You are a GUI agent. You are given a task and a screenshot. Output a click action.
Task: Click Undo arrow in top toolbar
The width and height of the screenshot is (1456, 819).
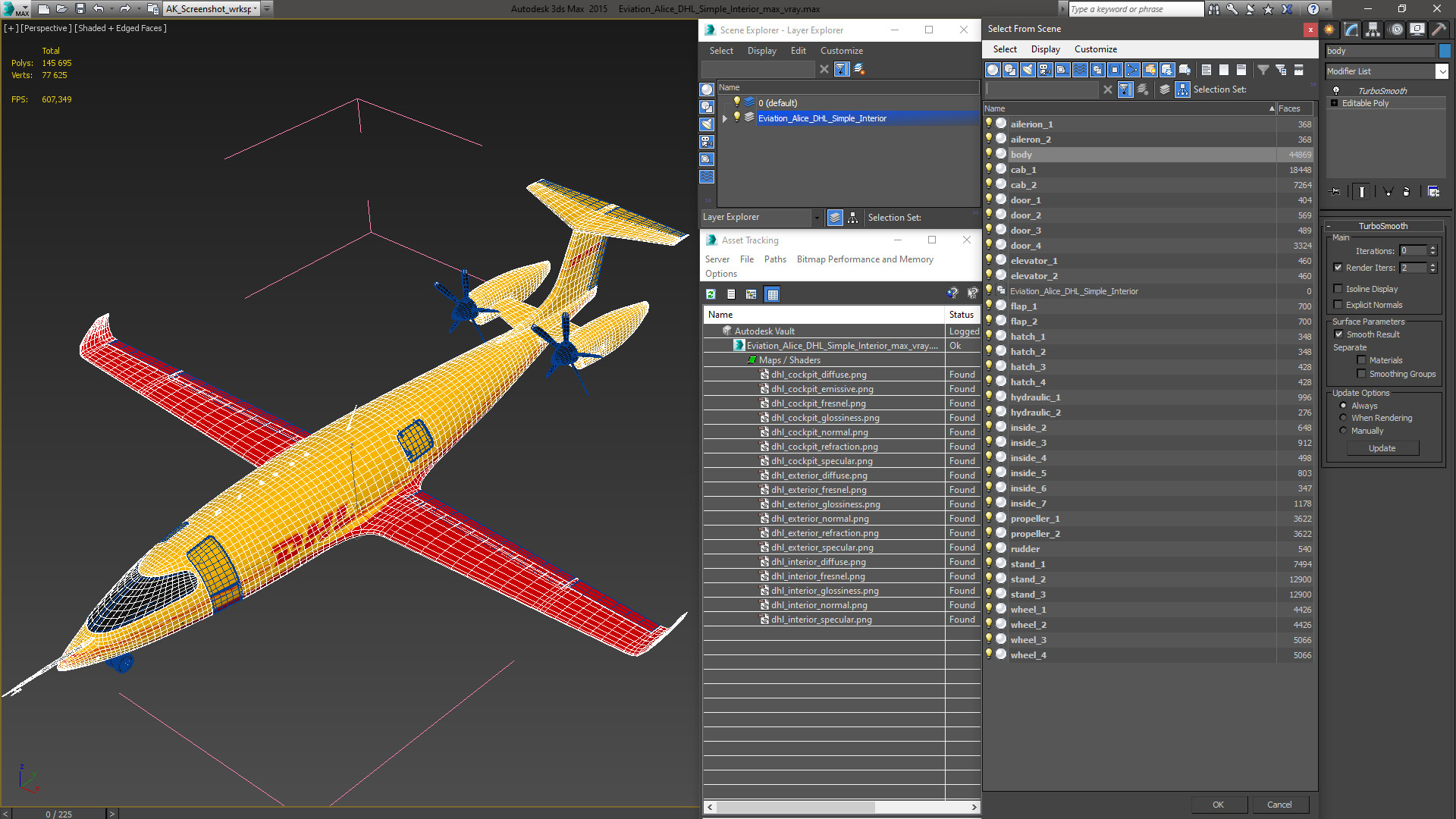click(x=99, y=9)
